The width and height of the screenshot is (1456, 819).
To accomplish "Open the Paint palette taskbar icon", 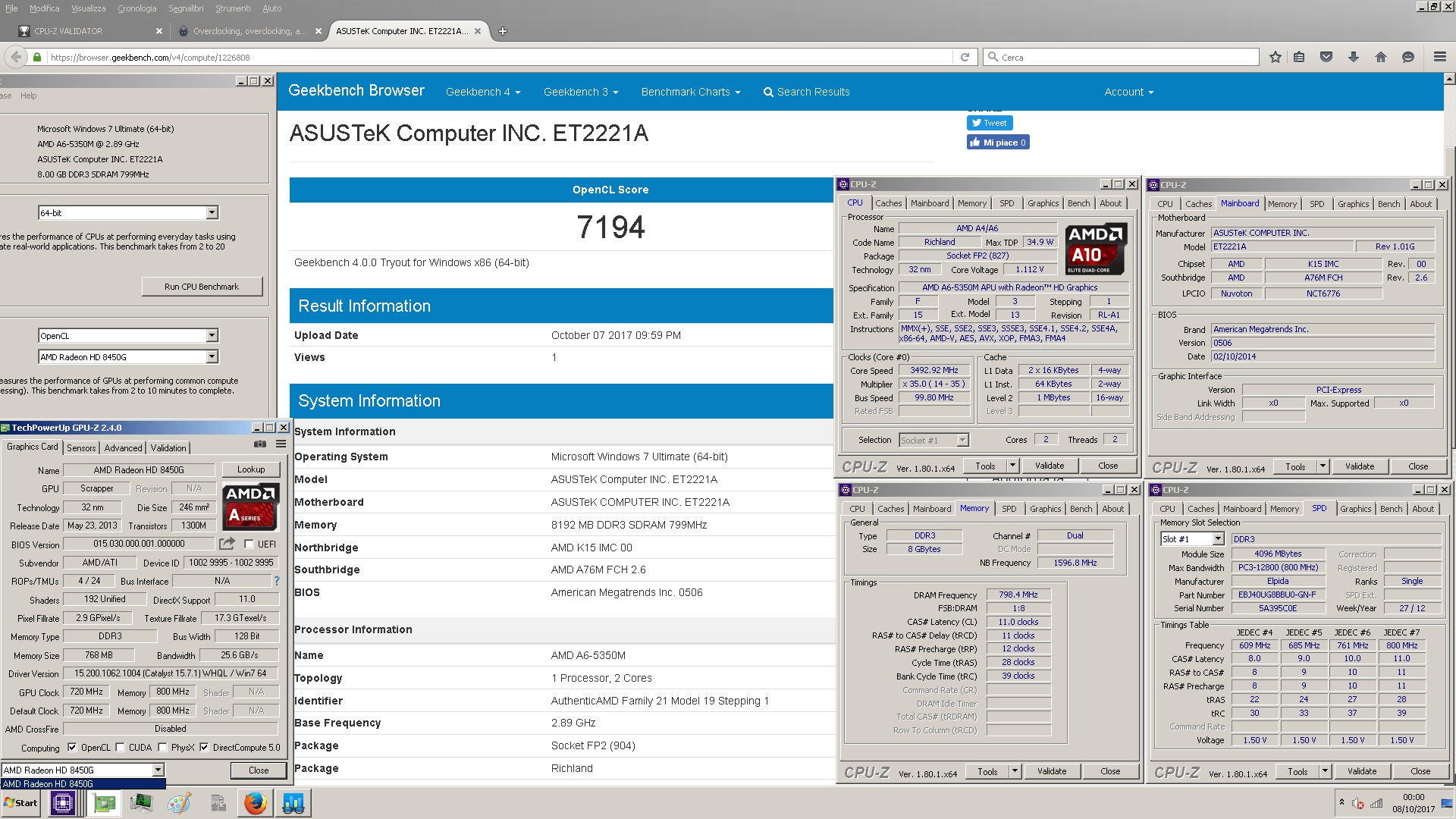I will click(x=179, y=802).
